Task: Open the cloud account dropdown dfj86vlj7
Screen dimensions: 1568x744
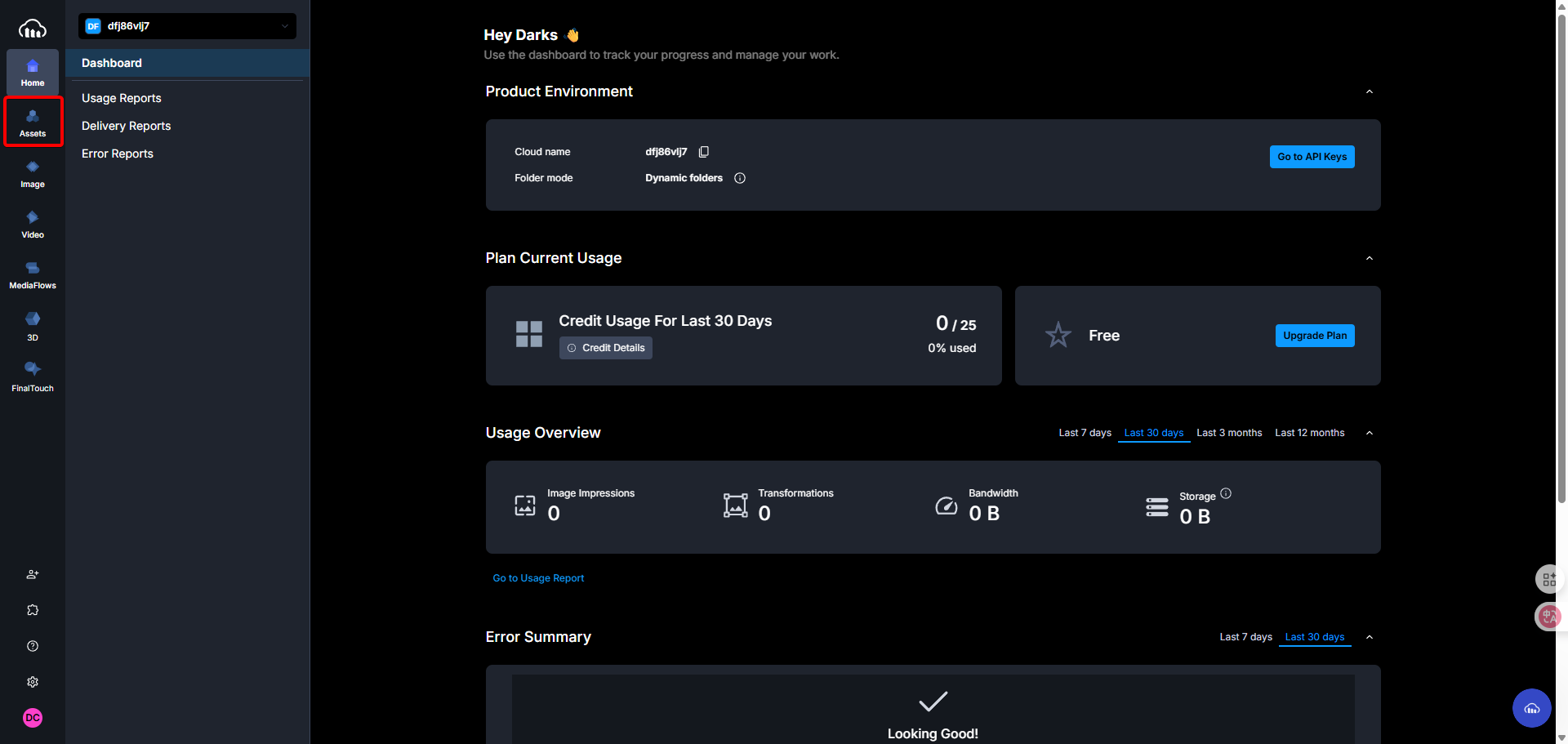Action: pyautogui.click(x=187, y=26)
